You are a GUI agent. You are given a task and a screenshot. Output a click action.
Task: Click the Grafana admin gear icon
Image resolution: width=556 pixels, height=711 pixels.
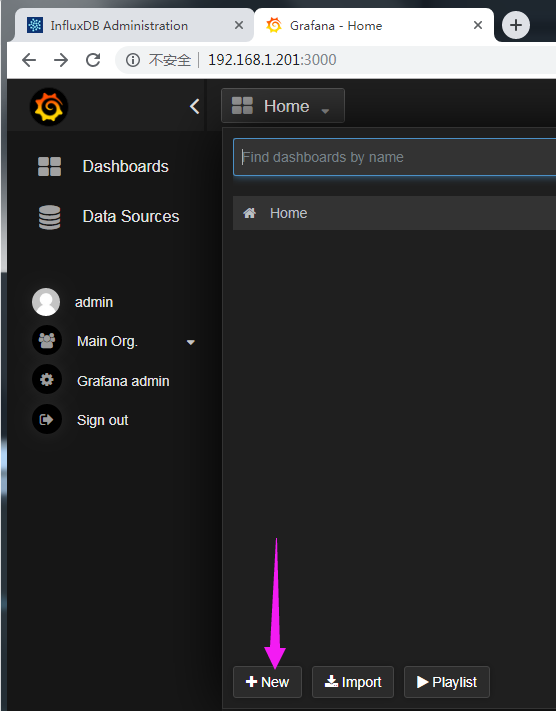(x=47, y=380)
